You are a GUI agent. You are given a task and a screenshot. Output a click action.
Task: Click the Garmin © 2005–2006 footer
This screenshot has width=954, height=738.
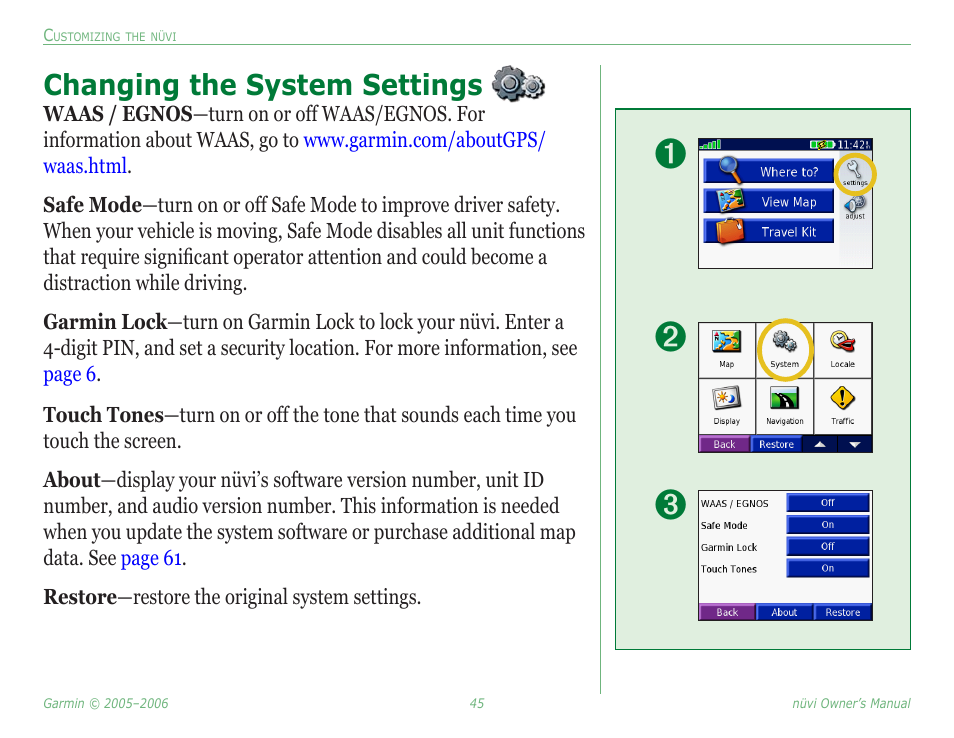tap(105, 703)
